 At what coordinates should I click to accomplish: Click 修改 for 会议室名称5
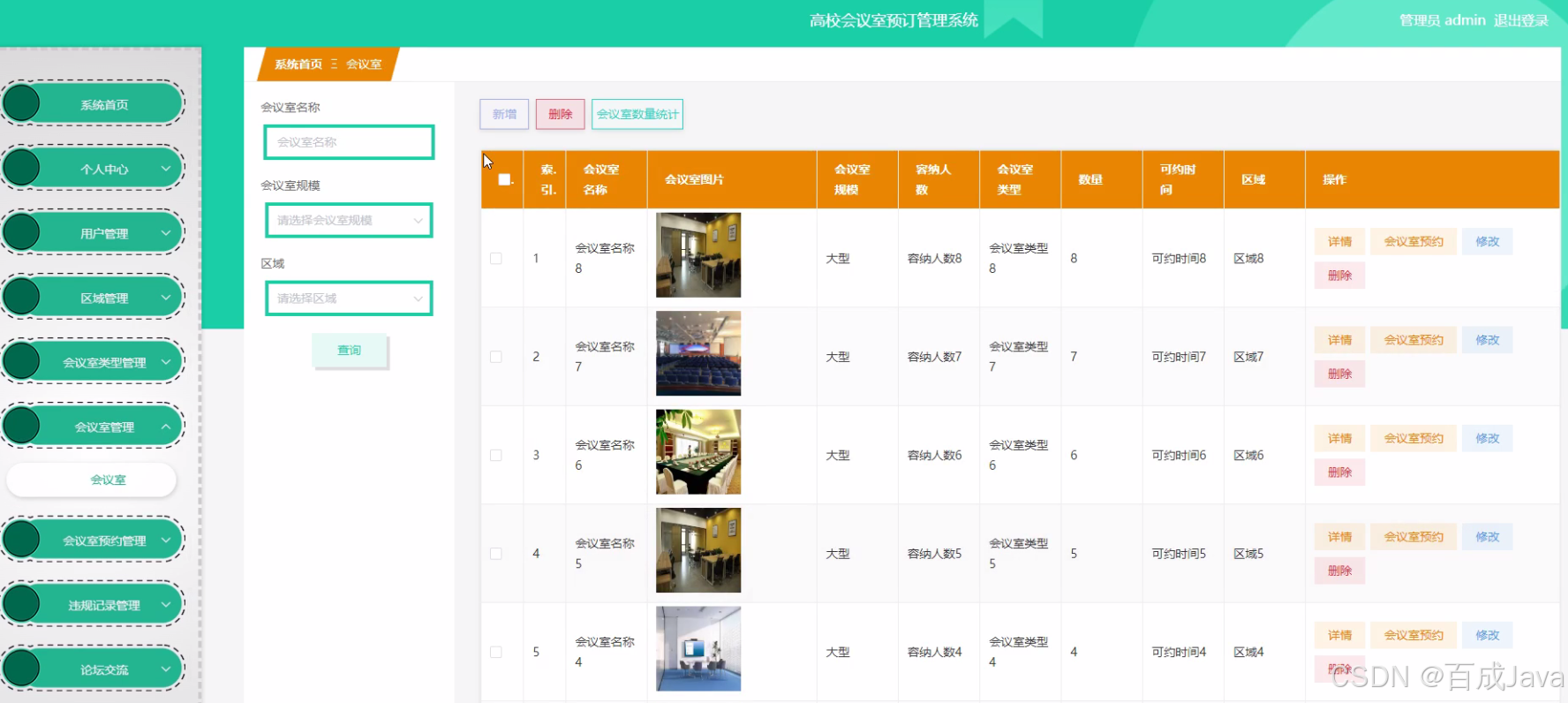1488,537
